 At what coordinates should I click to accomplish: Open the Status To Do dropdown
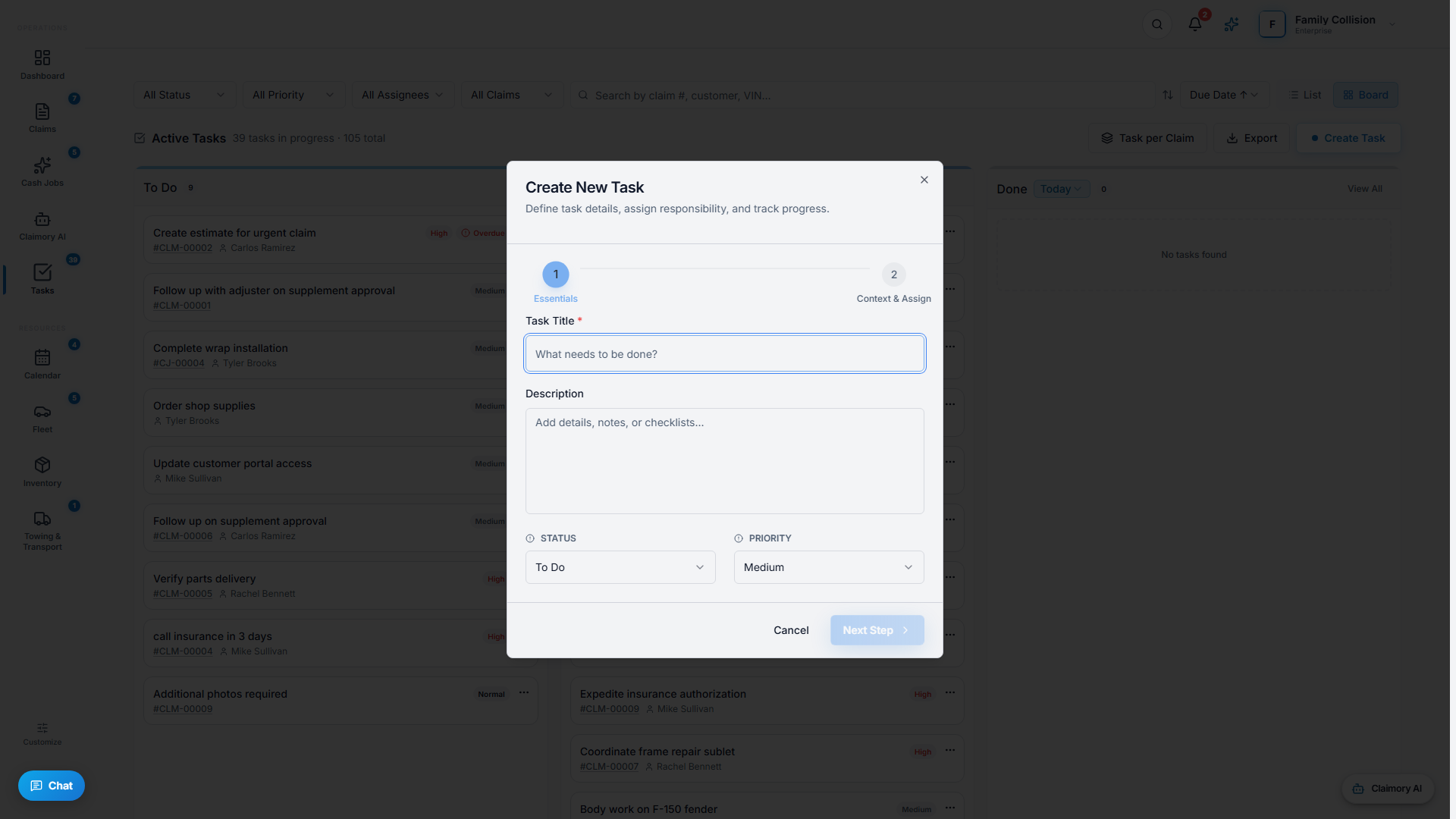[x=620, y=567]
